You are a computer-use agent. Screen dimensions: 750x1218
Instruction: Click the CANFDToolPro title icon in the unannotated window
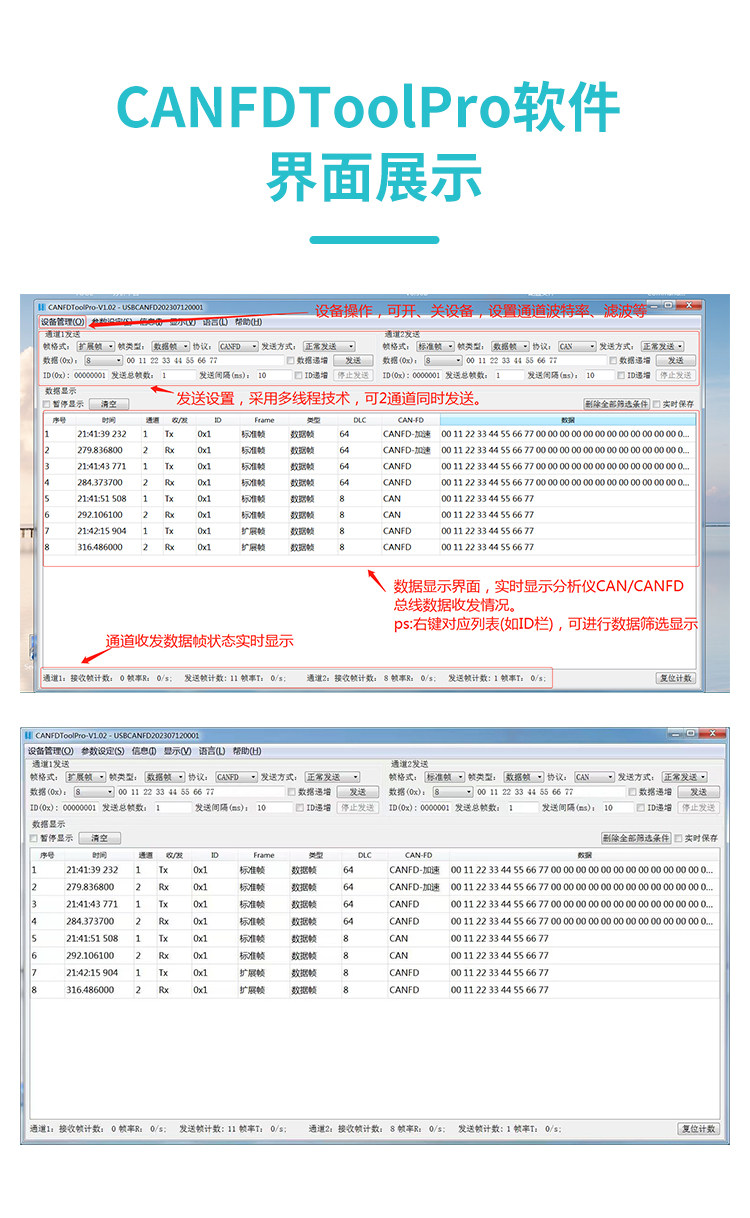(28, 736)
